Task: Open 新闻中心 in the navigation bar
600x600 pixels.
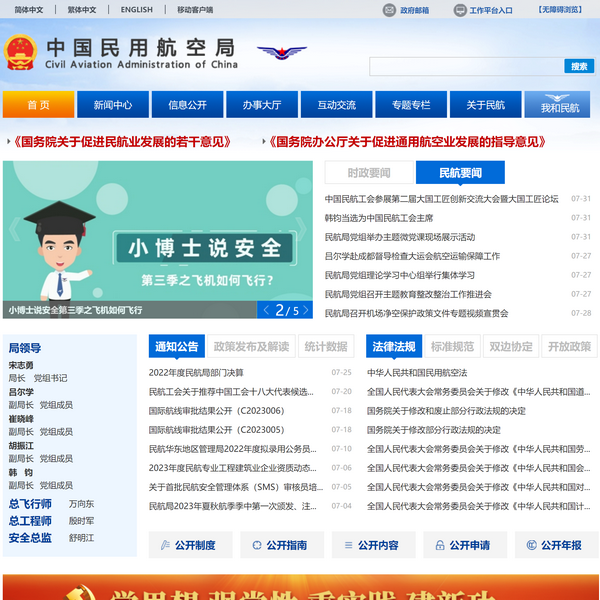Action: pyautogui.click(x=112, y=105)
